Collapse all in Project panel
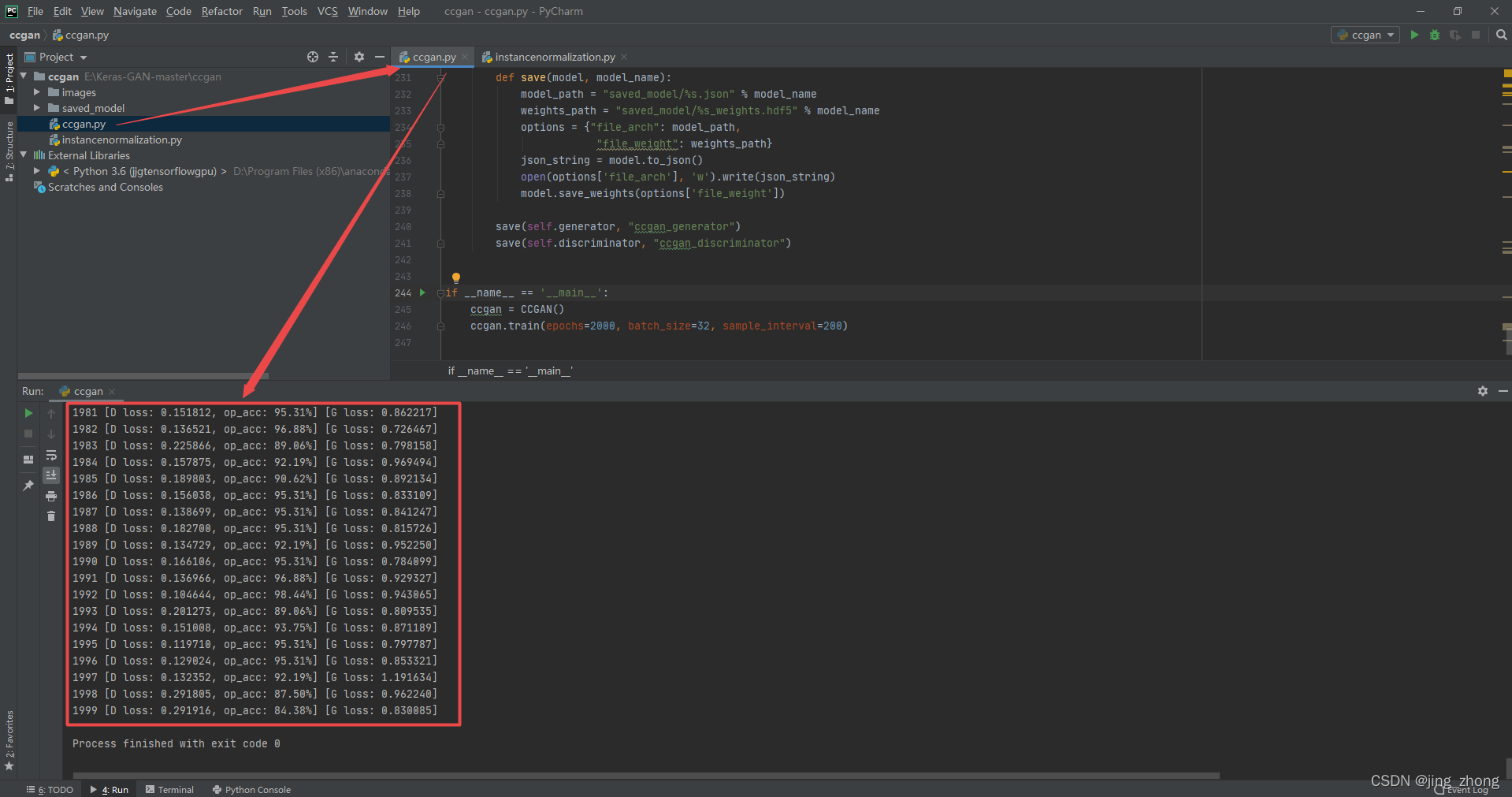Viewport: 1512px width, 797px height. (x=333, y=57)
